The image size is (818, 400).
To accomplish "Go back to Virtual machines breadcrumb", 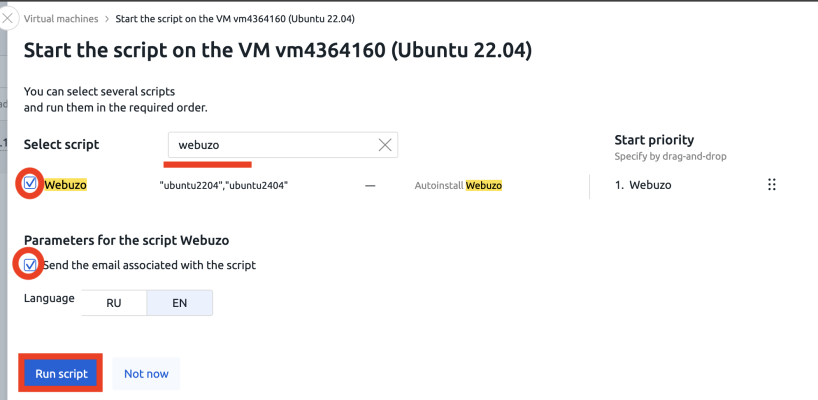I will (x=61, y=19).
